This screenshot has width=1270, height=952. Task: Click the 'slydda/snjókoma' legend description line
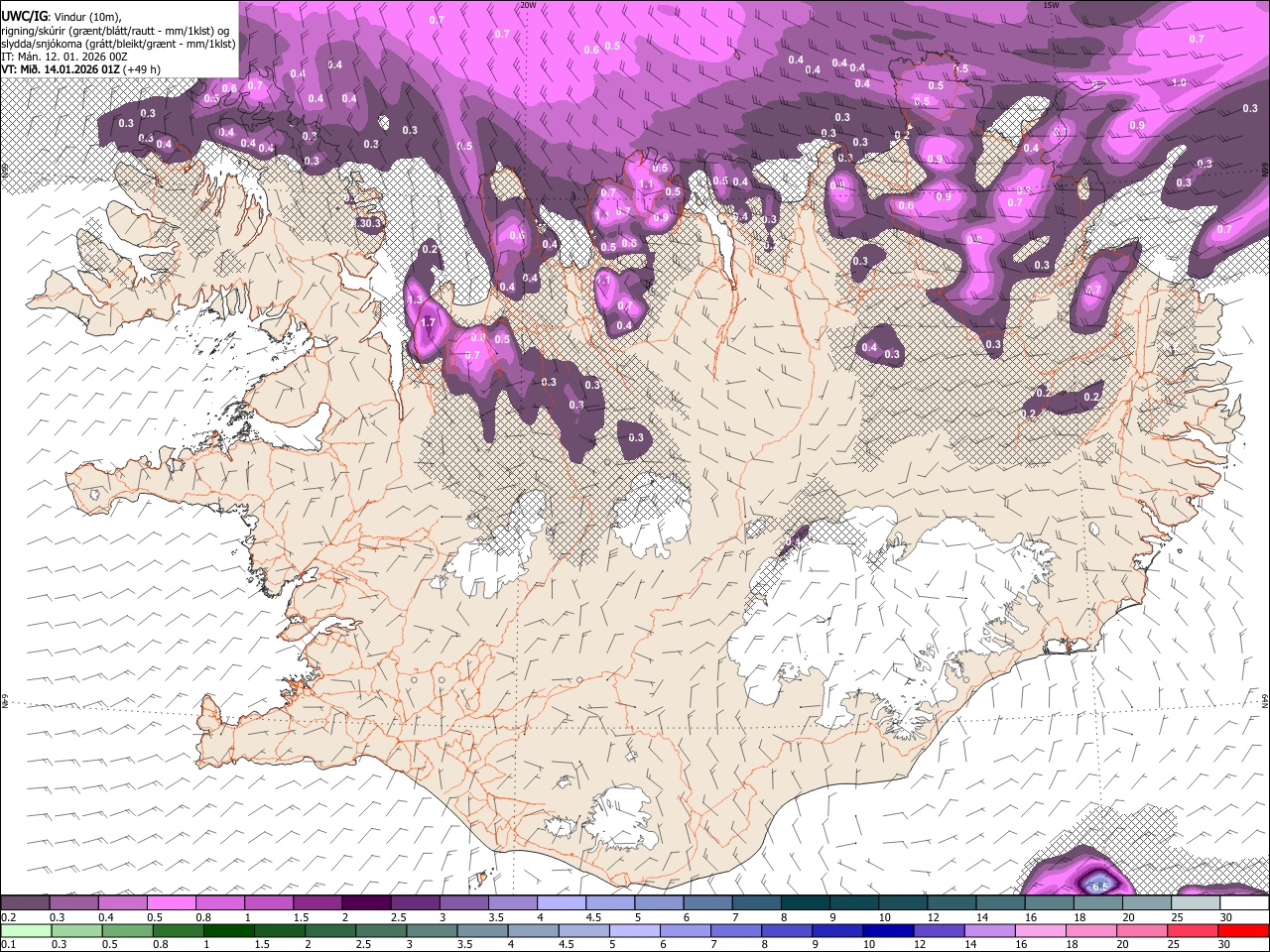118,44
